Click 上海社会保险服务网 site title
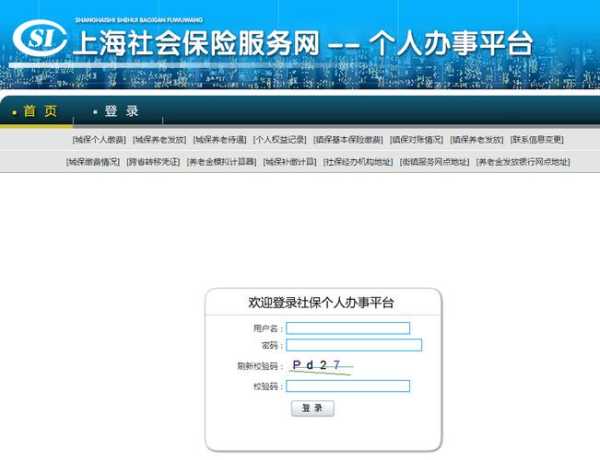The width and height of the screenshot is (600, 460). pyautogui.click(x=196, y=43)
